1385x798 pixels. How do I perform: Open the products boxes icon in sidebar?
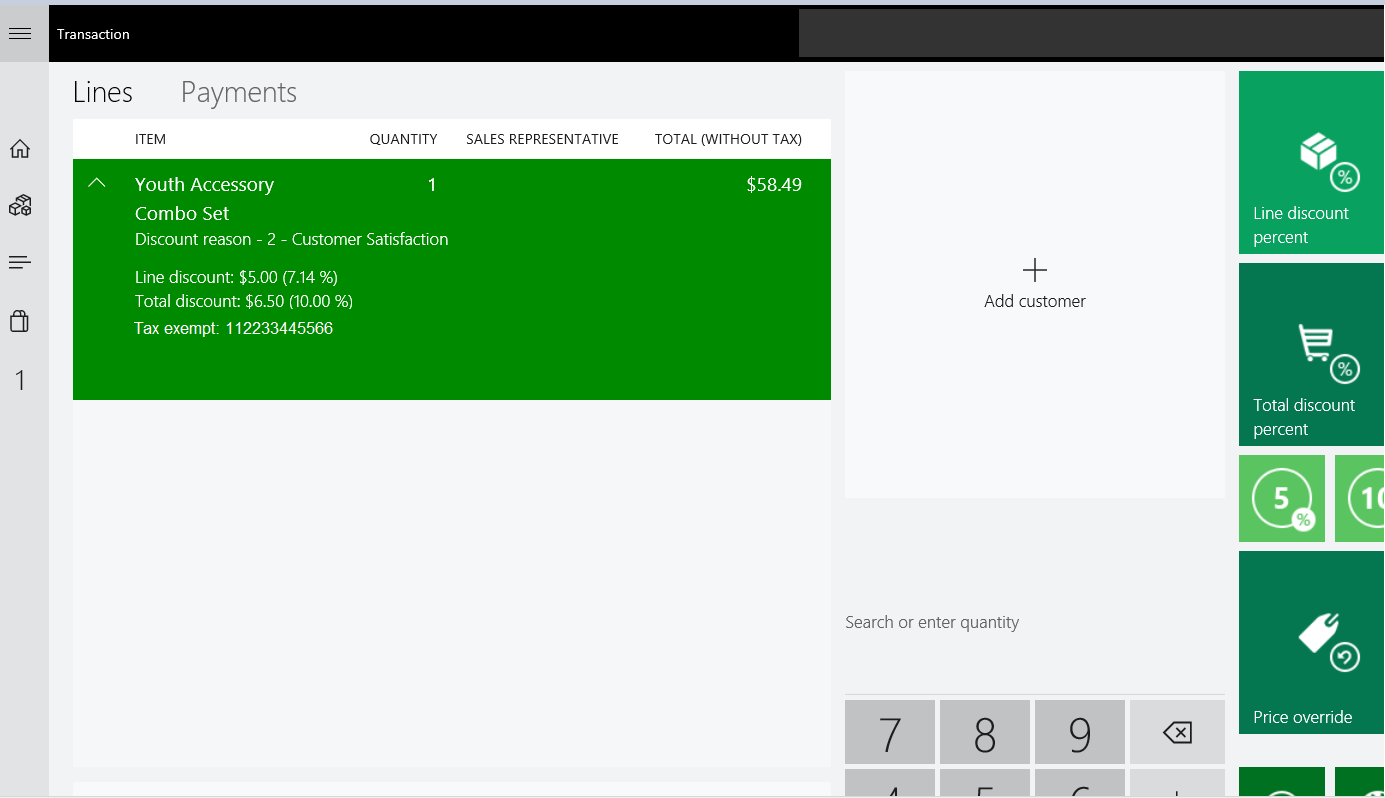20,206
